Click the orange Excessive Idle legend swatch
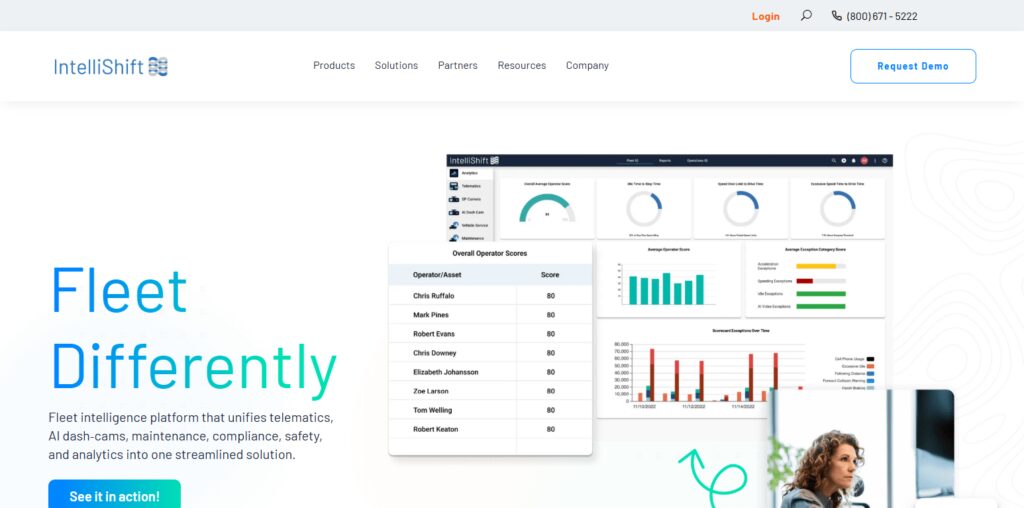1024x508 pixels. coord(871,366)
